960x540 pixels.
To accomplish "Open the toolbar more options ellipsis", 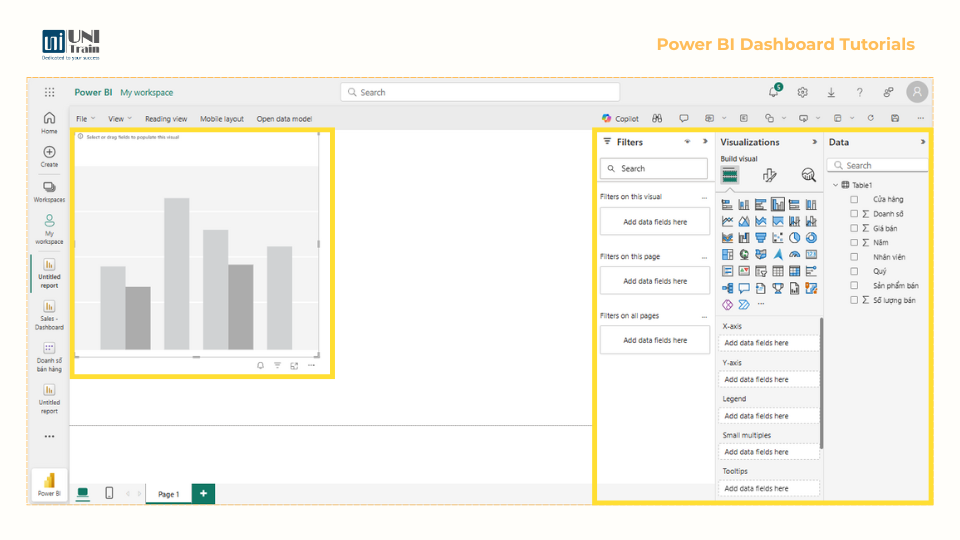I will tap(921, 118).
